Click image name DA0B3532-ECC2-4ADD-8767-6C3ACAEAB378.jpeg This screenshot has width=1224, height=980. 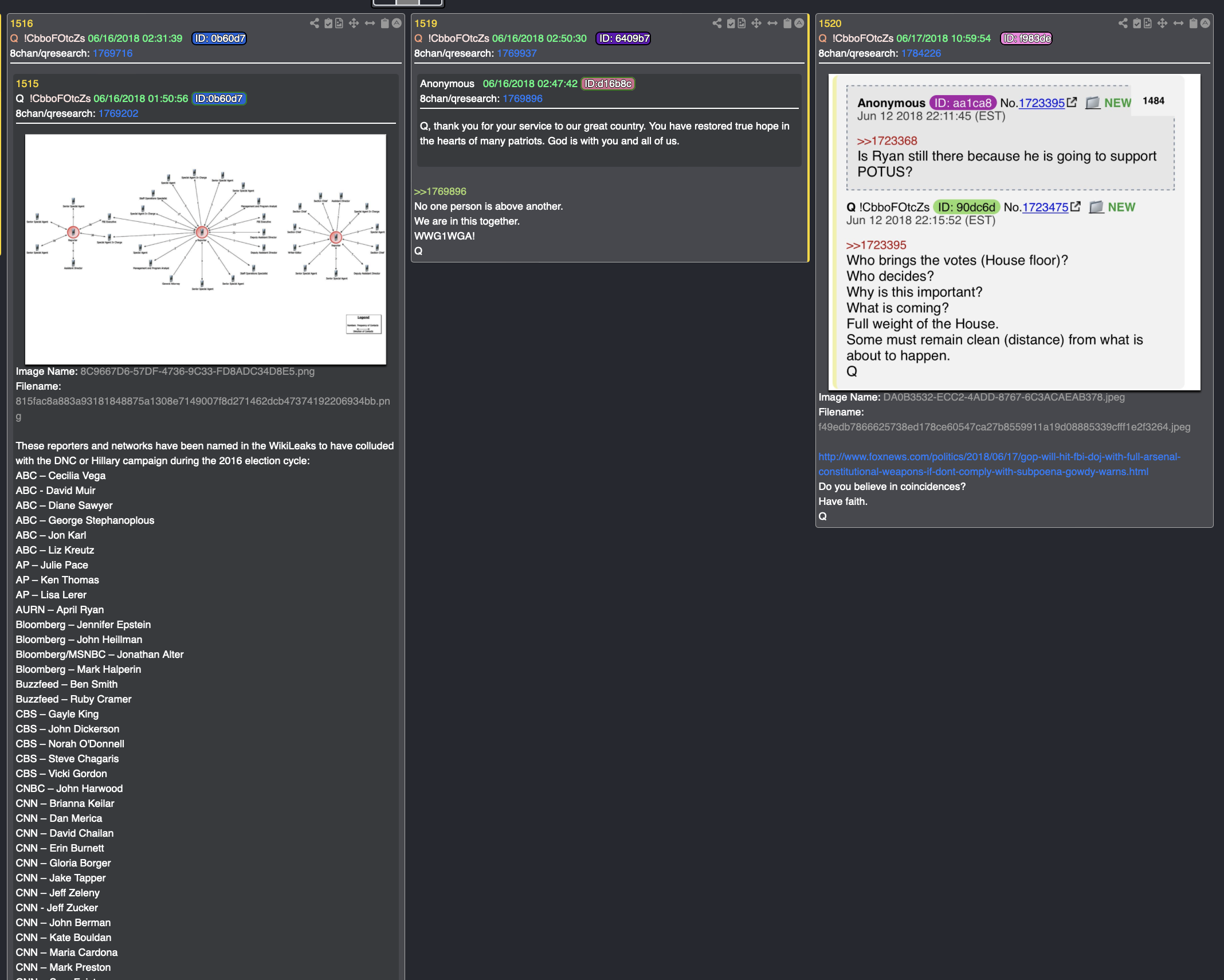(x=1004, y=397)
